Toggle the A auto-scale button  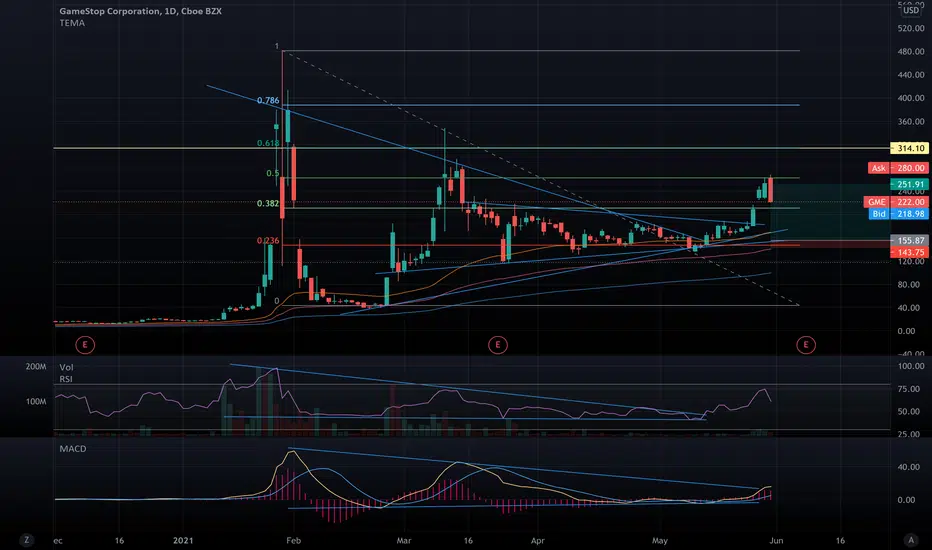pos(911,540)
